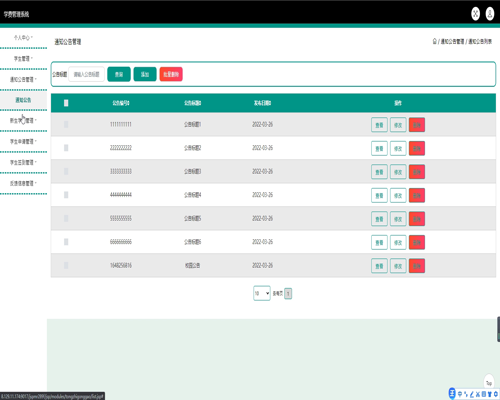Sort by the 公告标题 column header
This screenshot has width=500, height=400.
point(193,103)
